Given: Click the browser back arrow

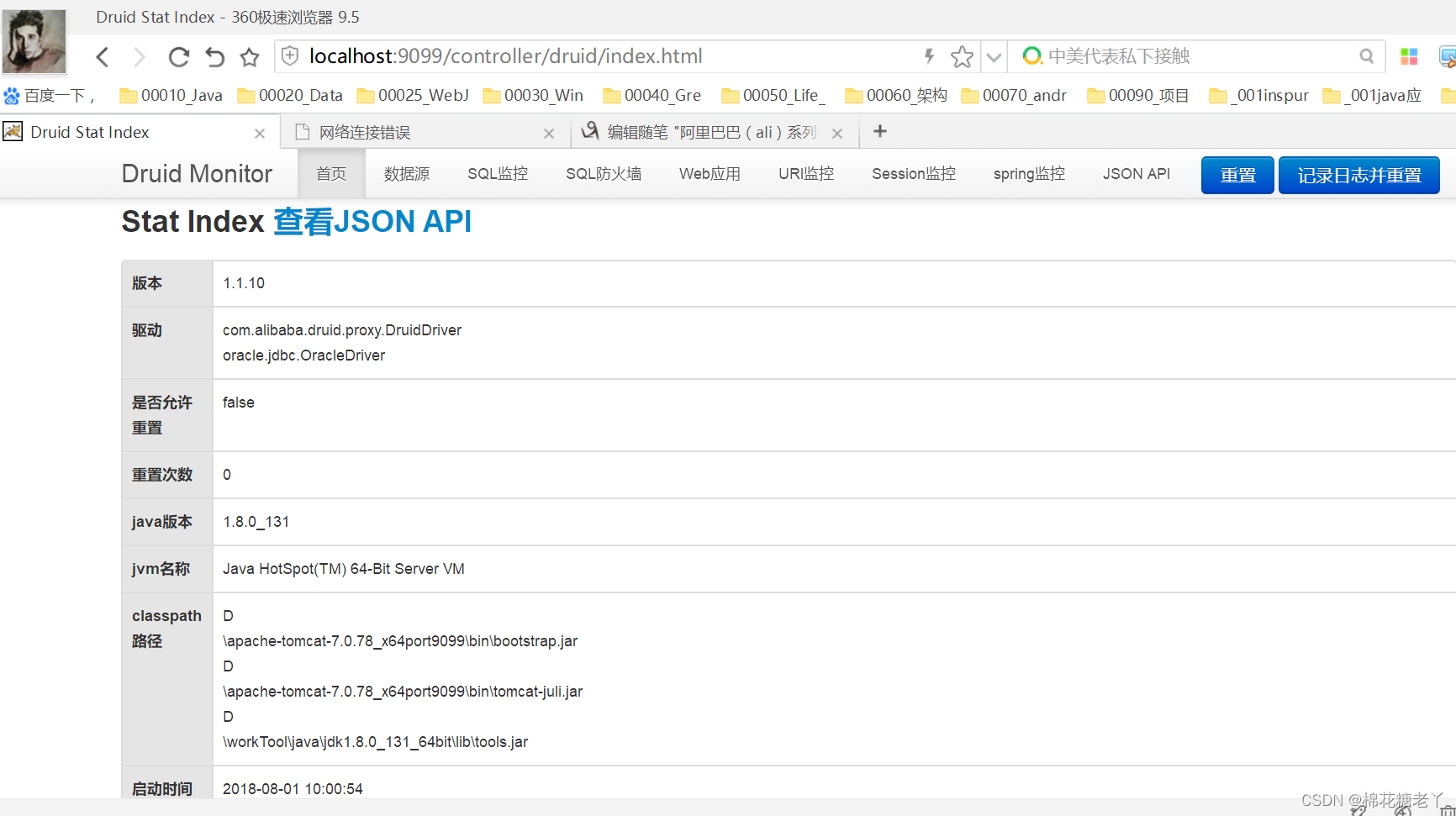Looking at the screenshot, I should coord(103,56).
